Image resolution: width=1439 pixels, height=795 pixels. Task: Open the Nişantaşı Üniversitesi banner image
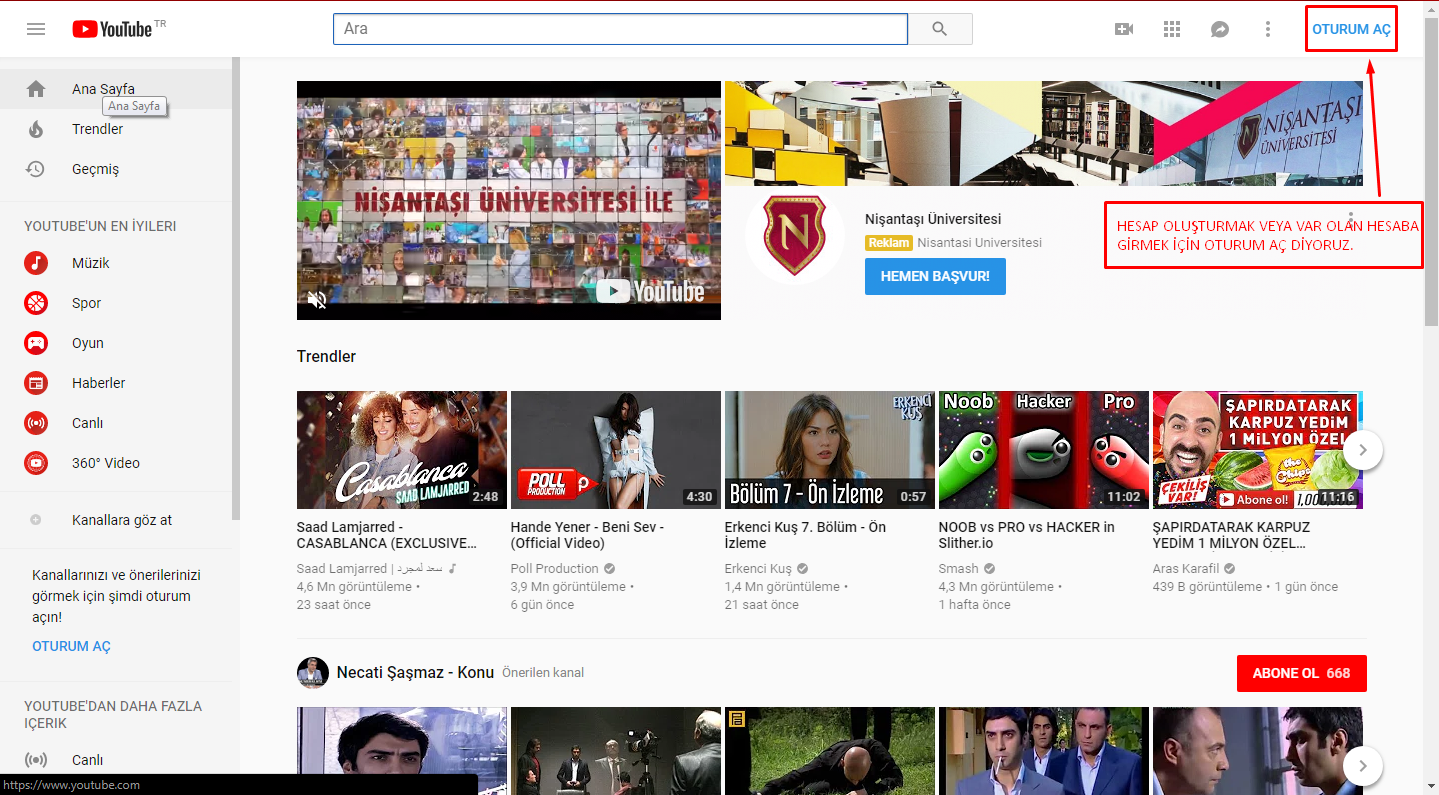[1044, 133]
